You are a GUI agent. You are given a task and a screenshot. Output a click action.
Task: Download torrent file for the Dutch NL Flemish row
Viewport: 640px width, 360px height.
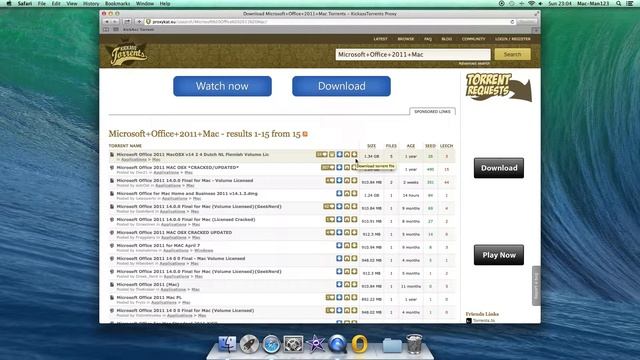[x=354, y=154]
